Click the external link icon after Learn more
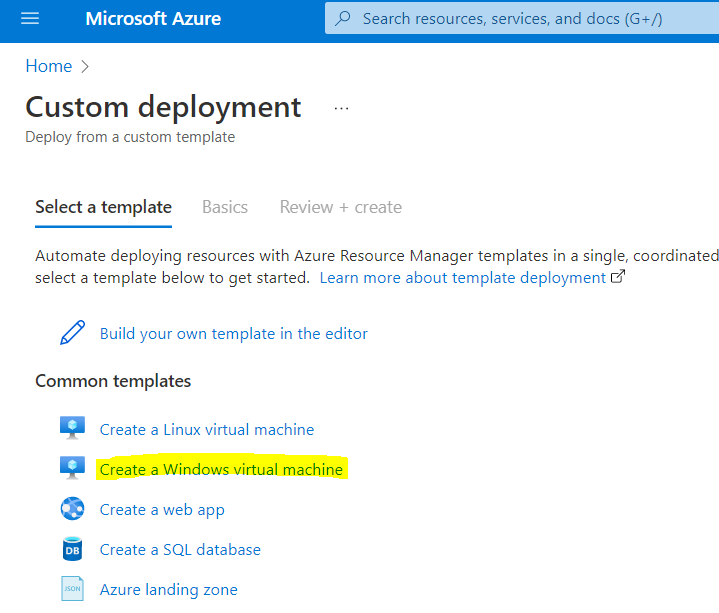Image resolution: width=719 pixels, height=613 pixels. [617, 277]
